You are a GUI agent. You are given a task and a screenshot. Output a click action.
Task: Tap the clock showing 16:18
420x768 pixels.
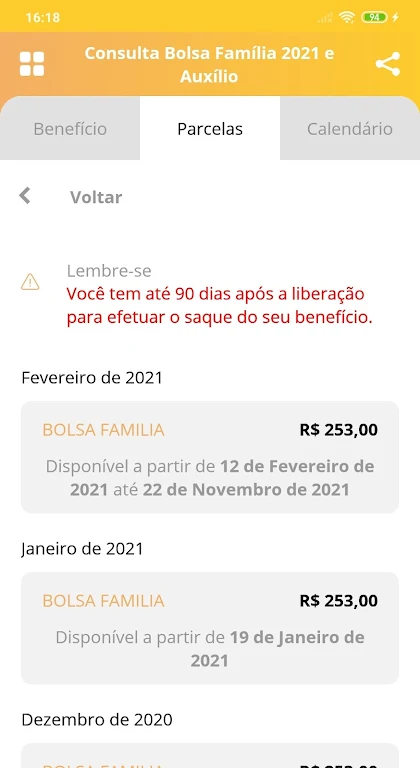[x=43, y=18]
